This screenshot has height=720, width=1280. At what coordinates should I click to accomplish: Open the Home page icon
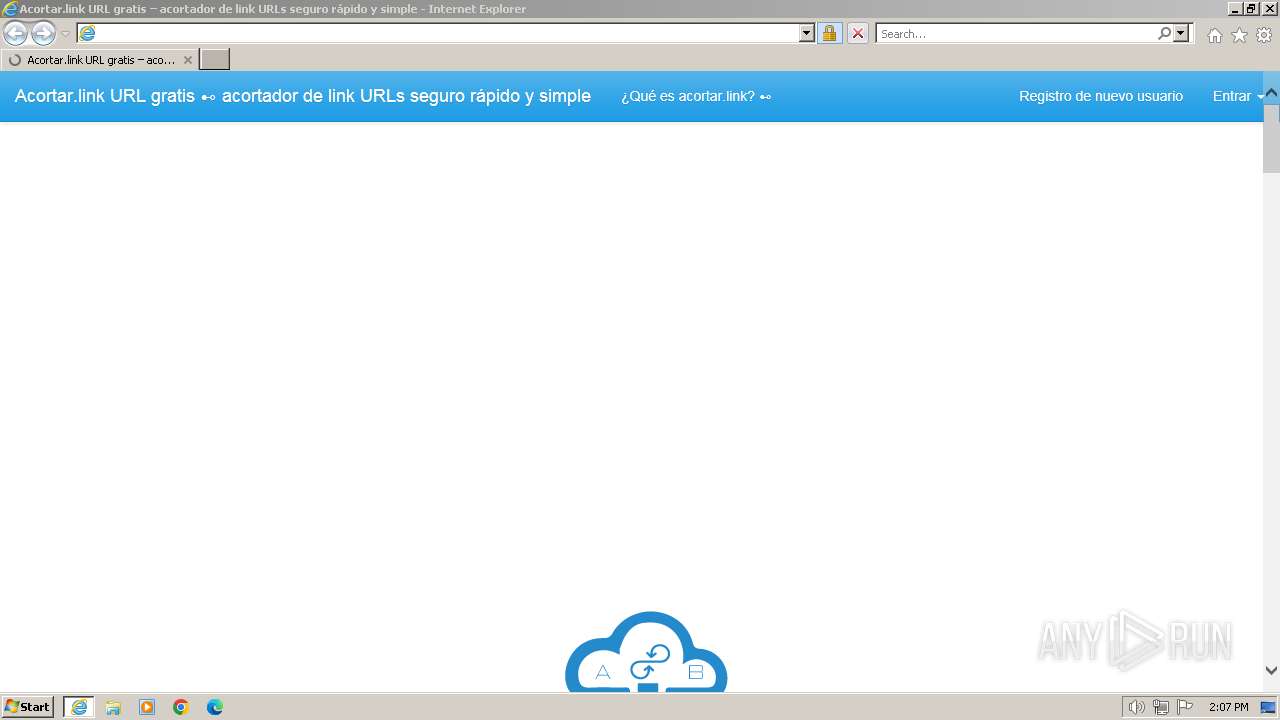tap(1214, 35)
